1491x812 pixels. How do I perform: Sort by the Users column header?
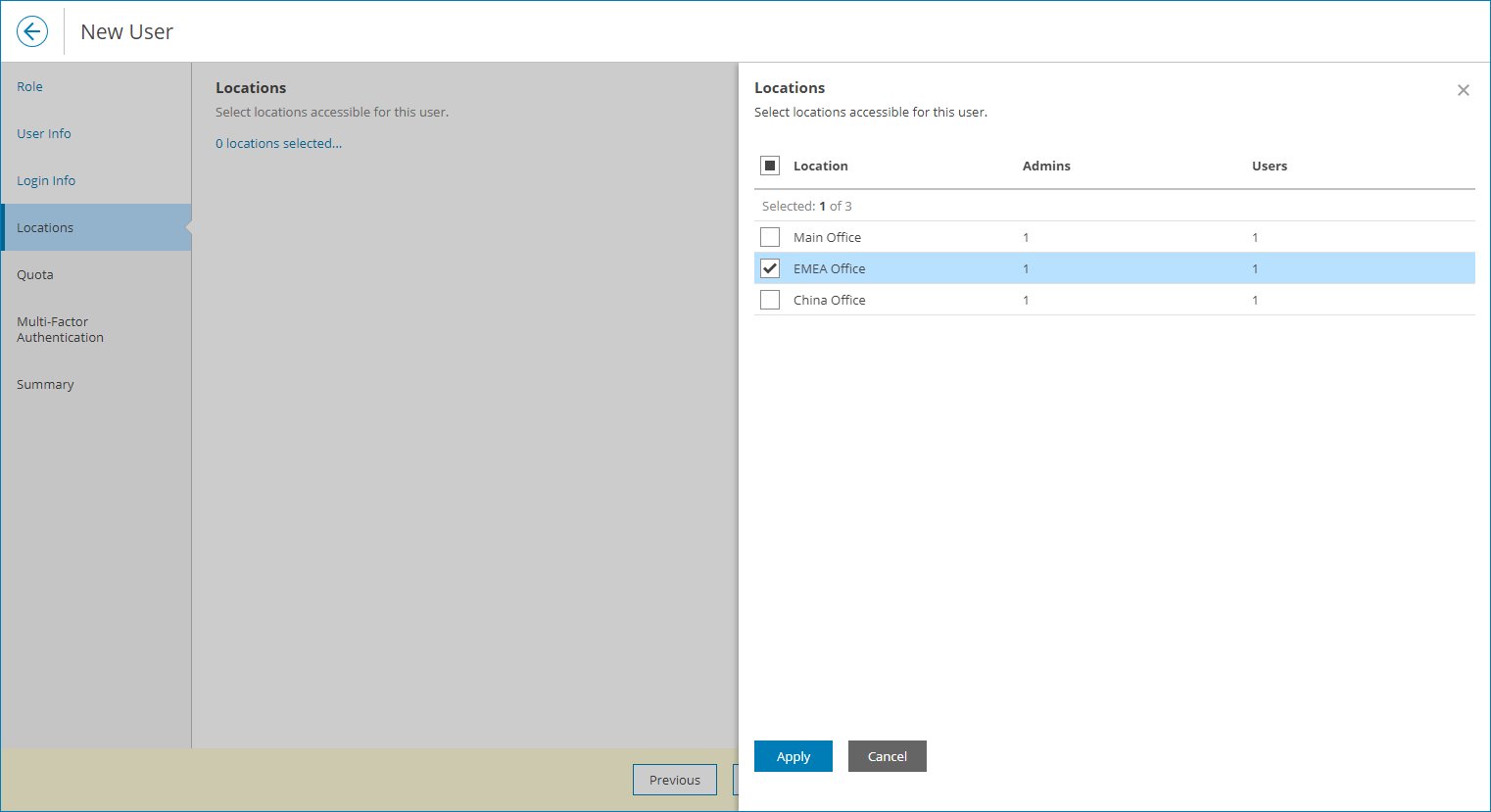click(x=1270, y=166)
